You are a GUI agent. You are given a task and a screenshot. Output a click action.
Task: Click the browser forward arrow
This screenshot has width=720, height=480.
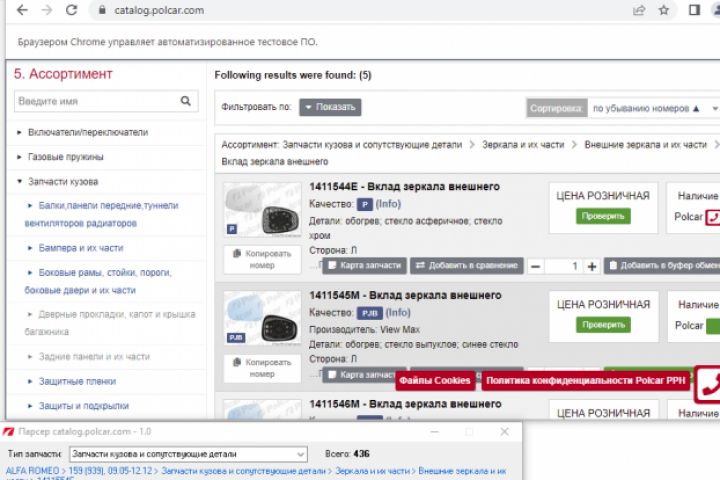tap(46, 10)
